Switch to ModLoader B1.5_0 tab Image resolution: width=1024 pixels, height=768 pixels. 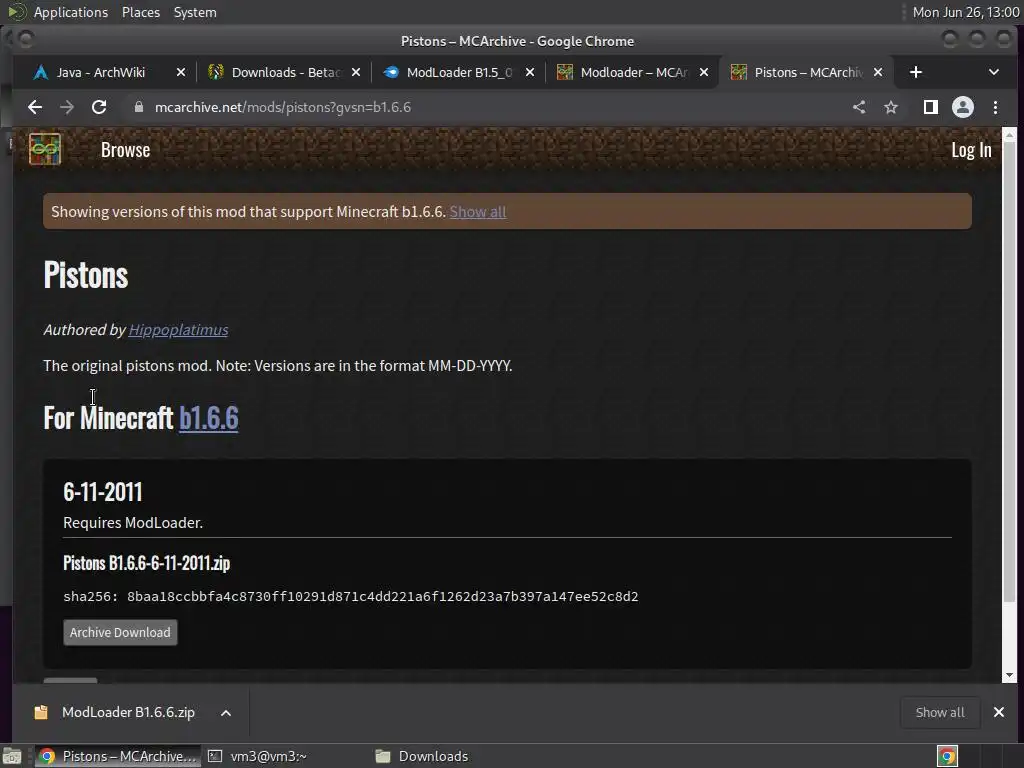pos(458,72)
